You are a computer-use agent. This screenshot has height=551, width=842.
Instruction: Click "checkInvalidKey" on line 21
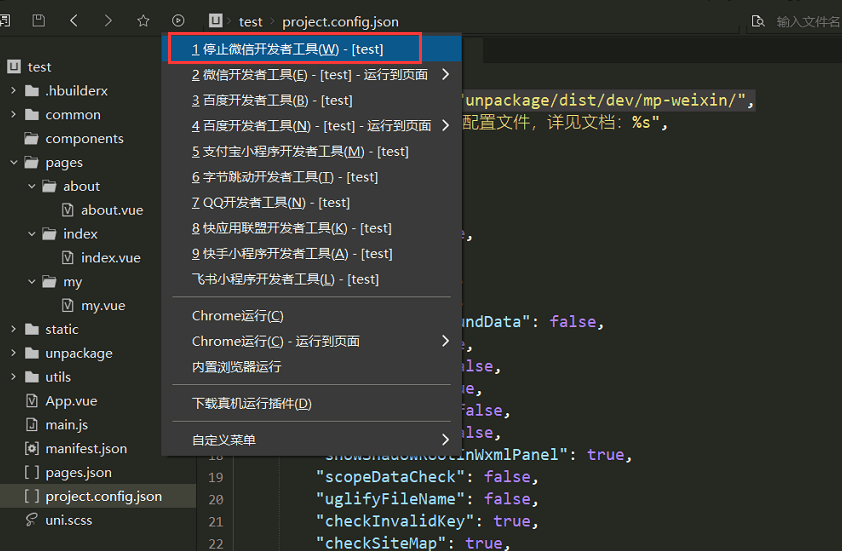coord(395,521)
